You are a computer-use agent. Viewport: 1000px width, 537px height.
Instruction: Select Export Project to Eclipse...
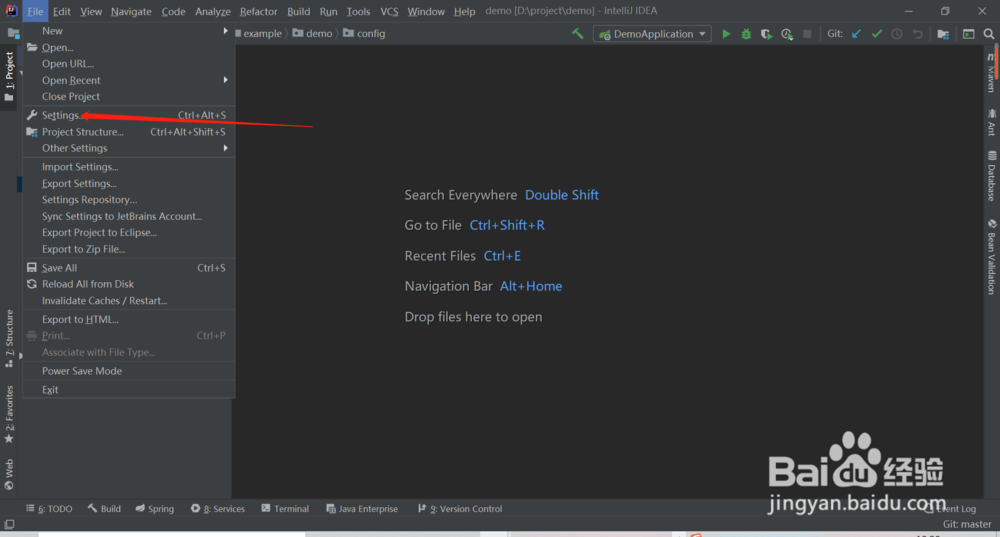pos(129,232)
